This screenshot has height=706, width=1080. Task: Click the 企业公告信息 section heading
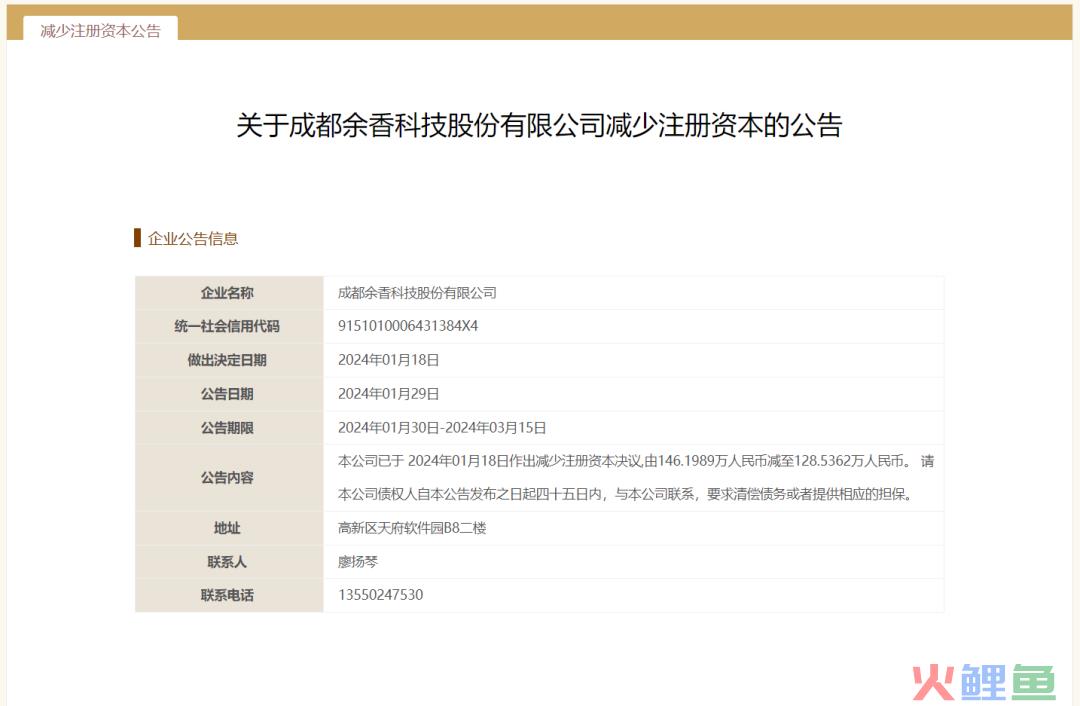193,239
